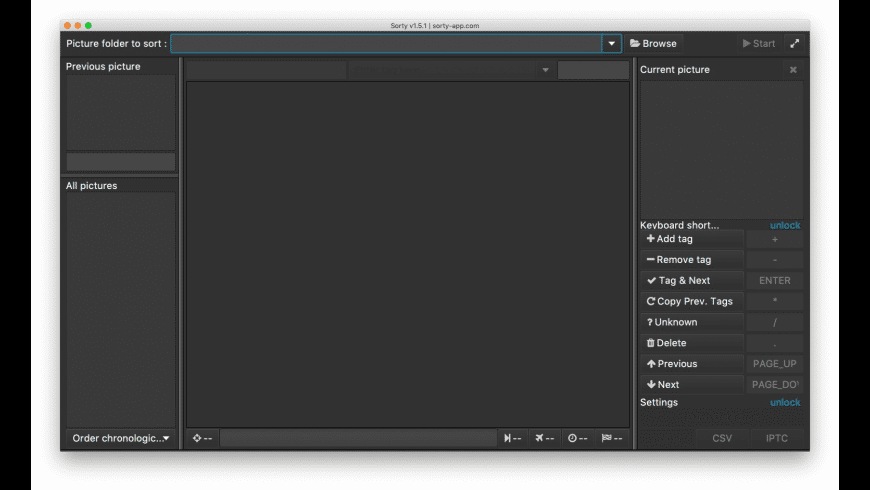Click the Current picture preview area
The width and height of the screenshot is (870, 490).
click(721, 150)
